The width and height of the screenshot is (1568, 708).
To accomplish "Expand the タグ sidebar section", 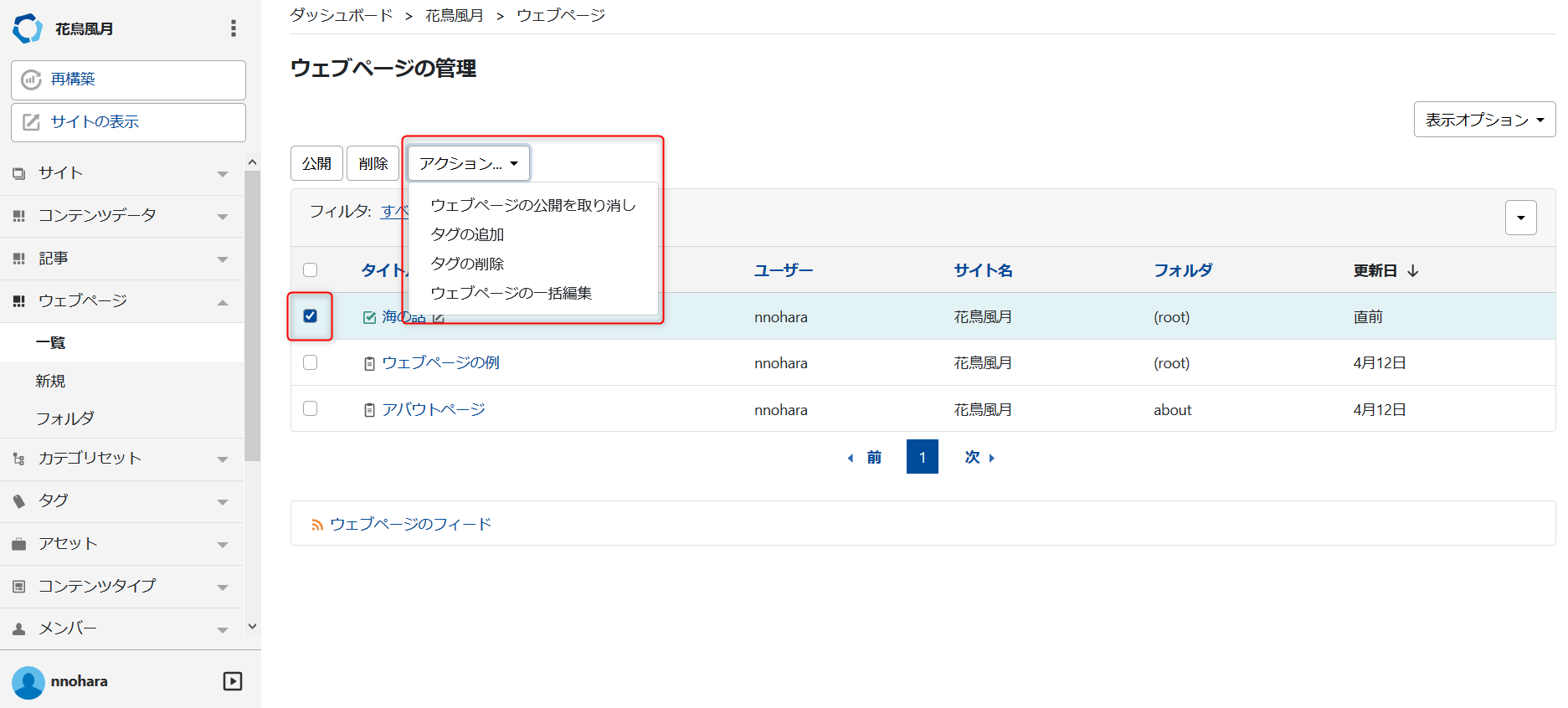I will tap(223, 502).
